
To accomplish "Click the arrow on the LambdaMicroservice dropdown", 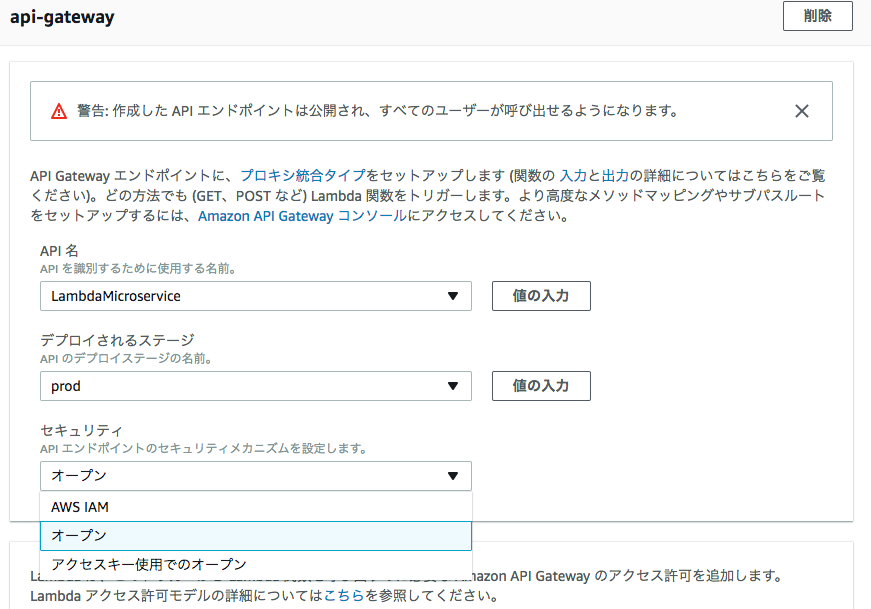I will (453, 296).
